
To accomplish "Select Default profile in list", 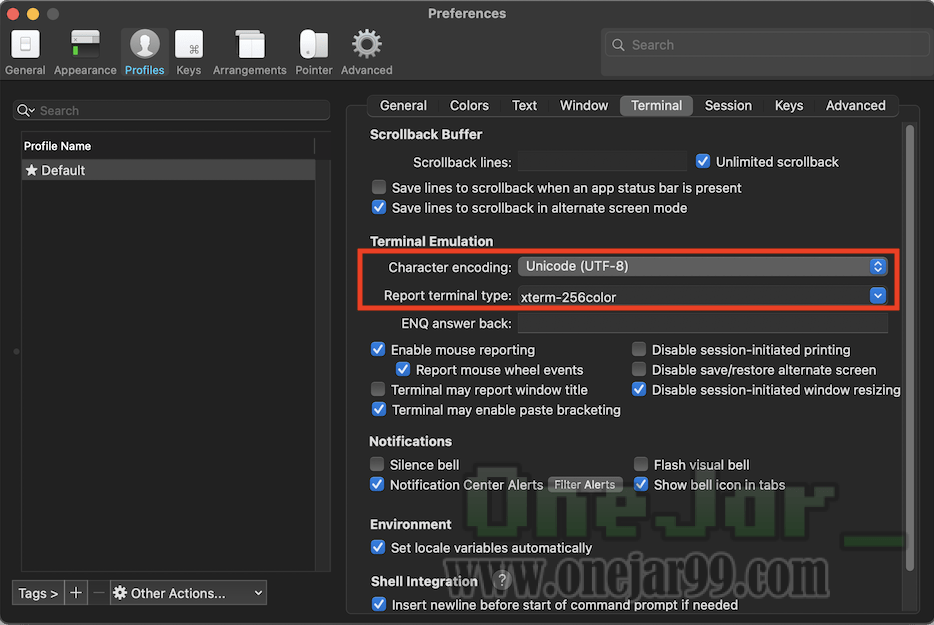I will [169, 170].
